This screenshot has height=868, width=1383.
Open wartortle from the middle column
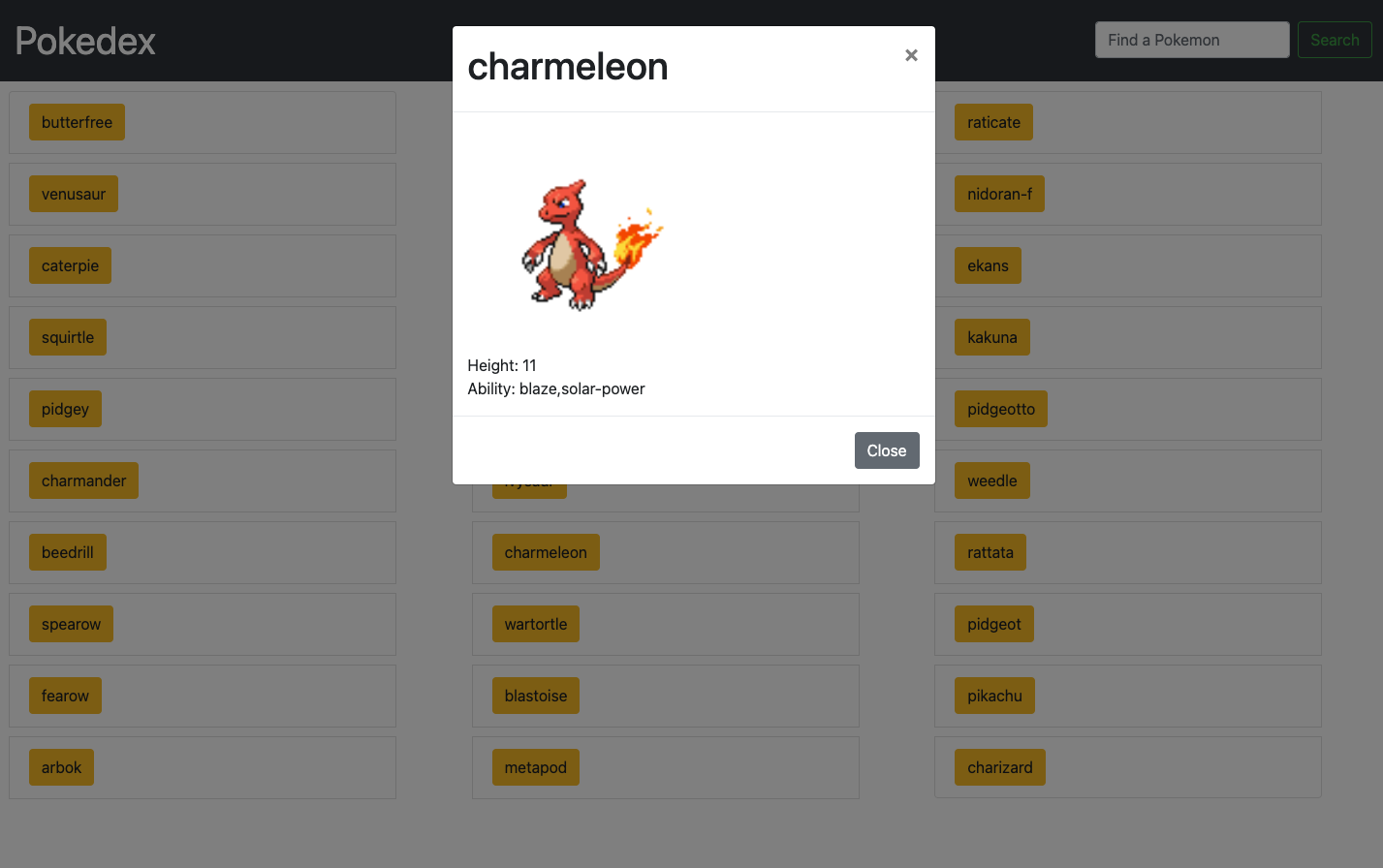tap(535, 623)
